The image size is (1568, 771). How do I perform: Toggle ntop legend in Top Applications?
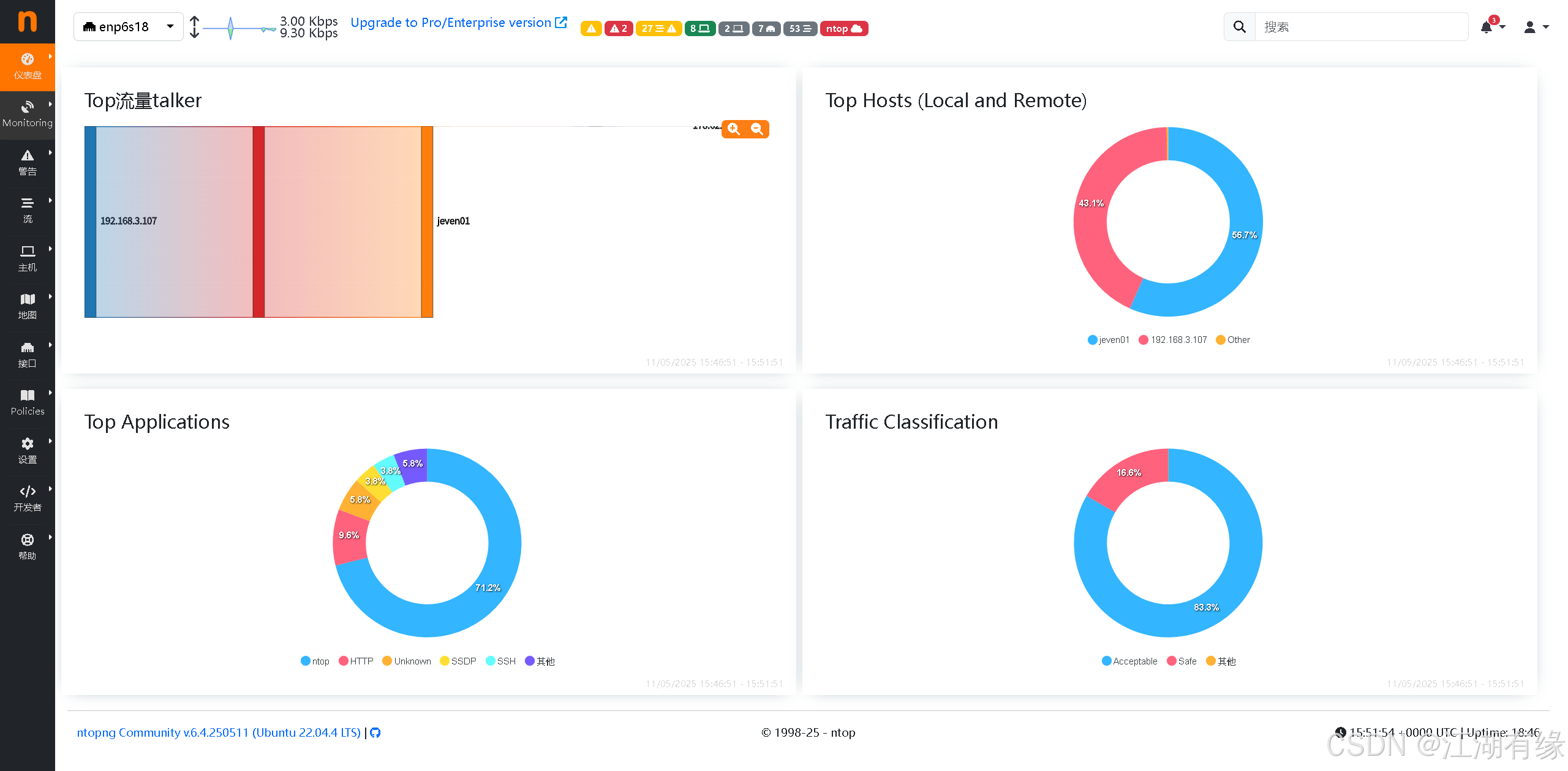(x=315, y=661)
